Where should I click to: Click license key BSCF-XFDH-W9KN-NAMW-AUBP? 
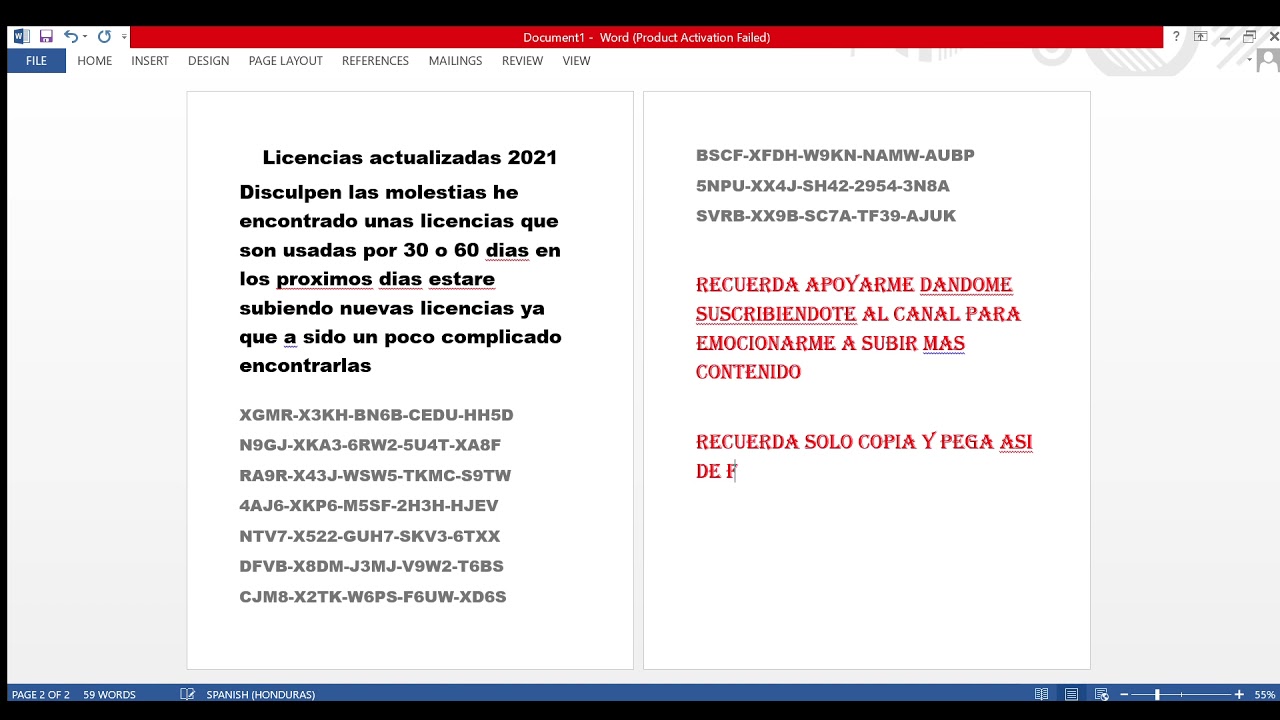coord(835,155)
